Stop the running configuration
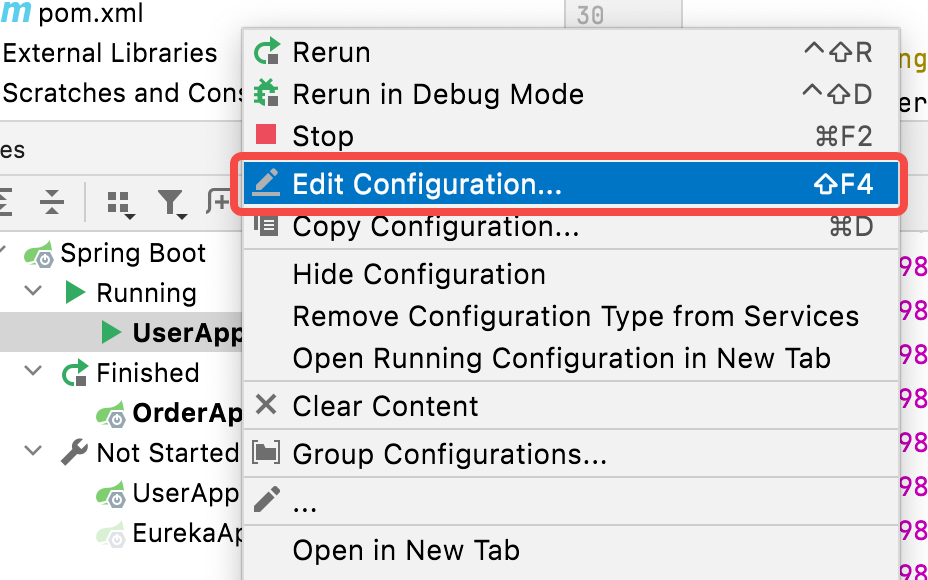928x580 pixels. point(322,136)
